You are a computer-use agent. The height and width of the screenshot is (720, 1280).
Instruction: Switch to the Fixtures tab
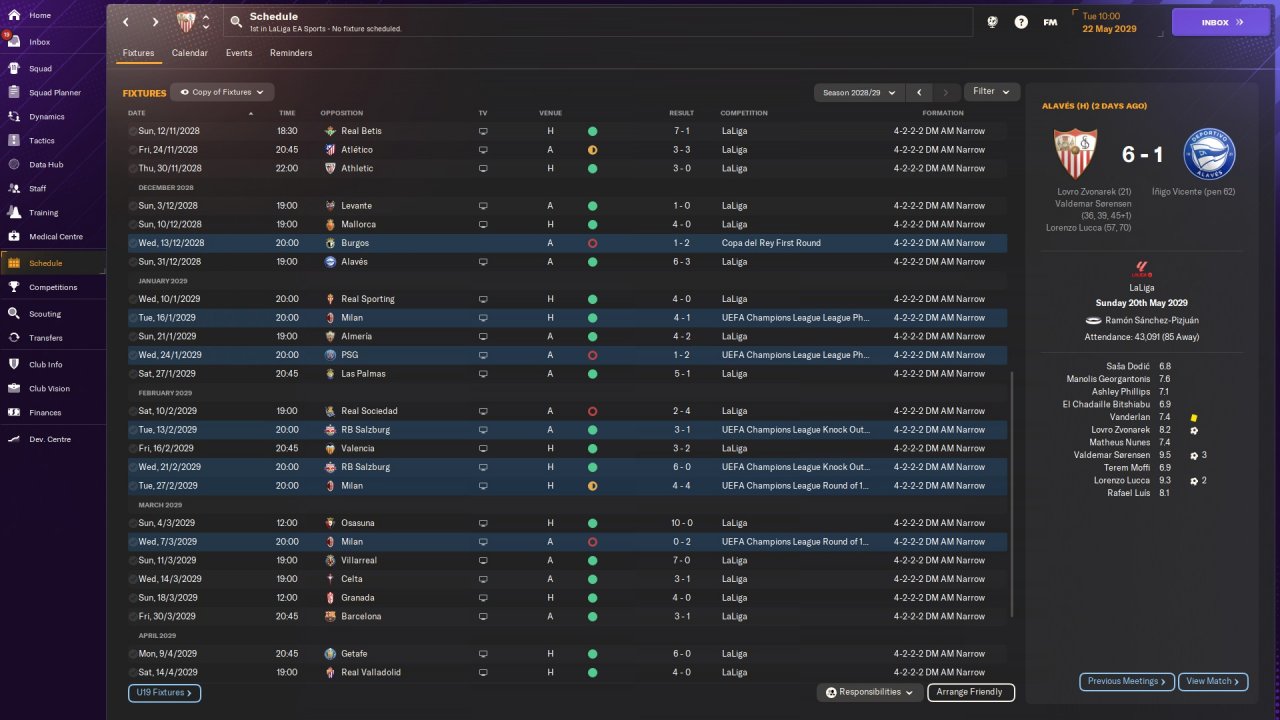click(x=139, y=53)
